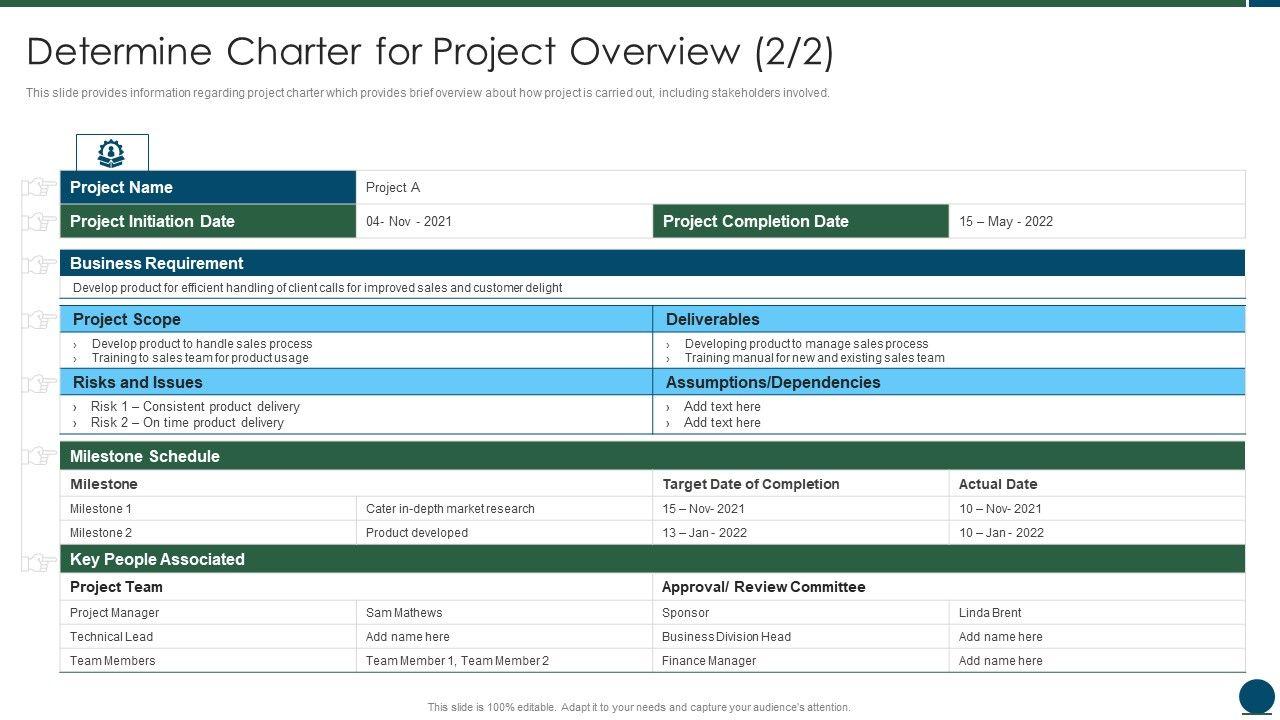1280x720 pixels.
Task: Click 'Add name here' next to Finance Manager
Action: coord(1001,661)
